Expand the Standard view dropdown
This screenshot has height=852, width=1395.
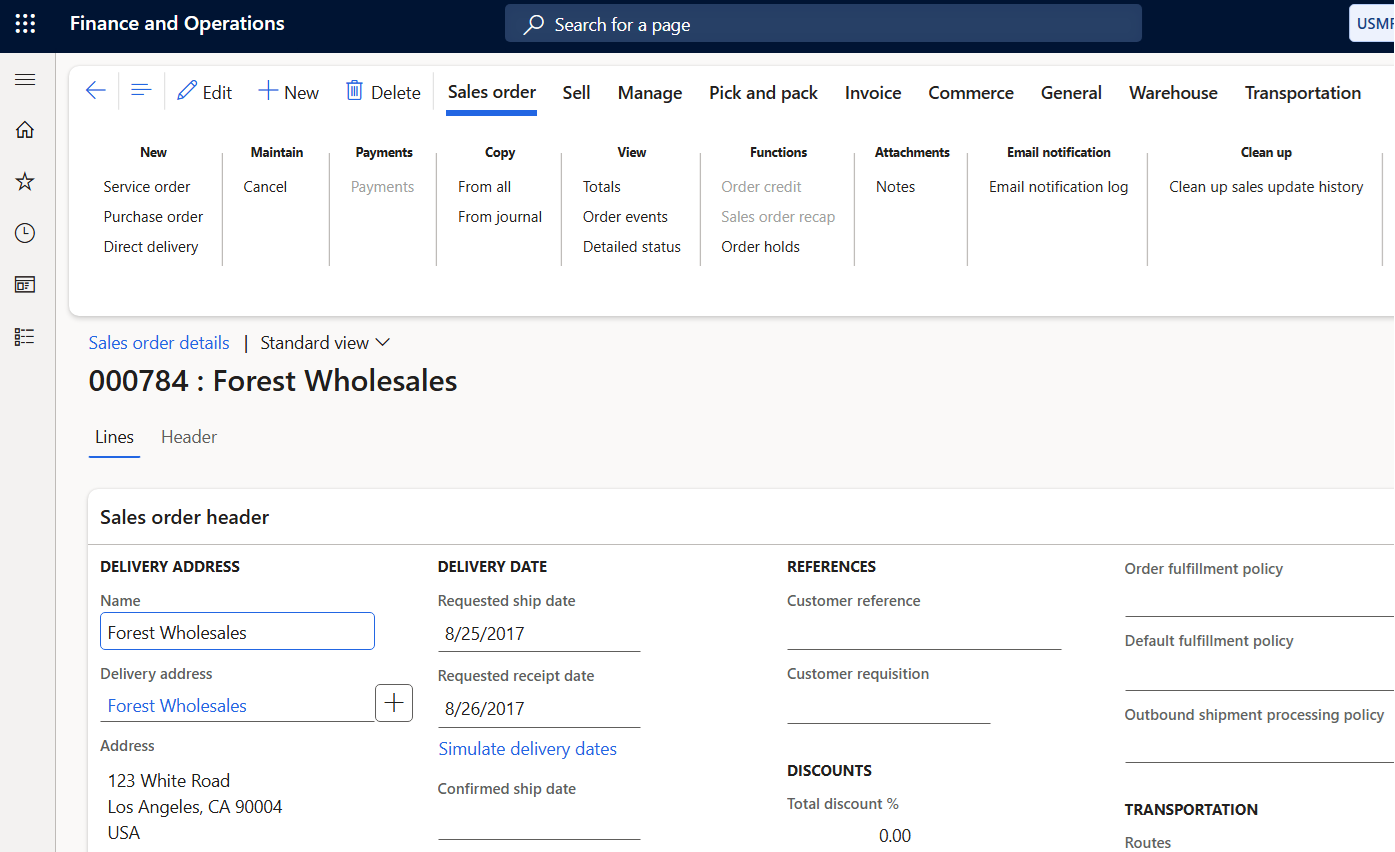(x=325, y=343)
